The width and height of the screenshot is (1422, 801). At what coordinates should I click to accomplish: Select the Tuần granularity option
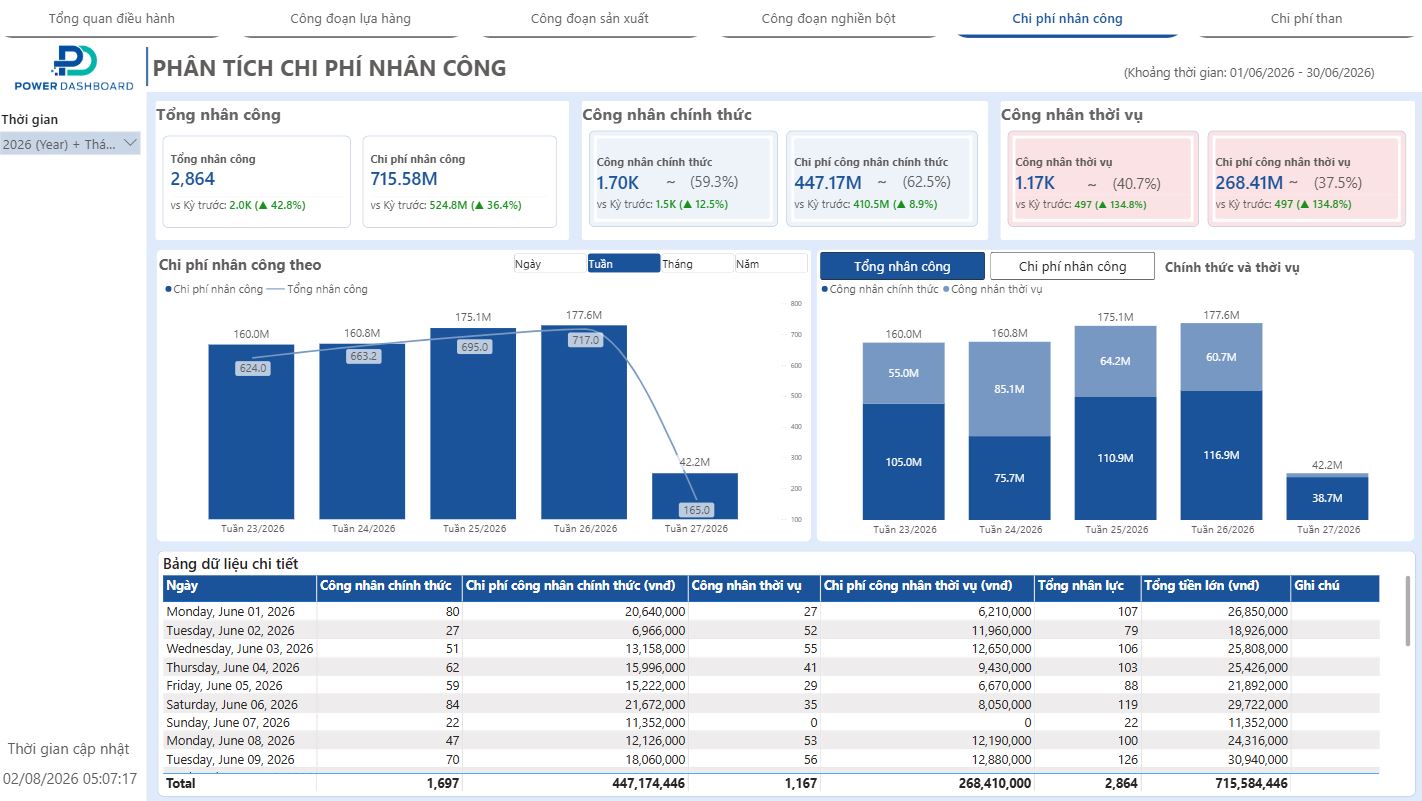click(x=623, y=264)
